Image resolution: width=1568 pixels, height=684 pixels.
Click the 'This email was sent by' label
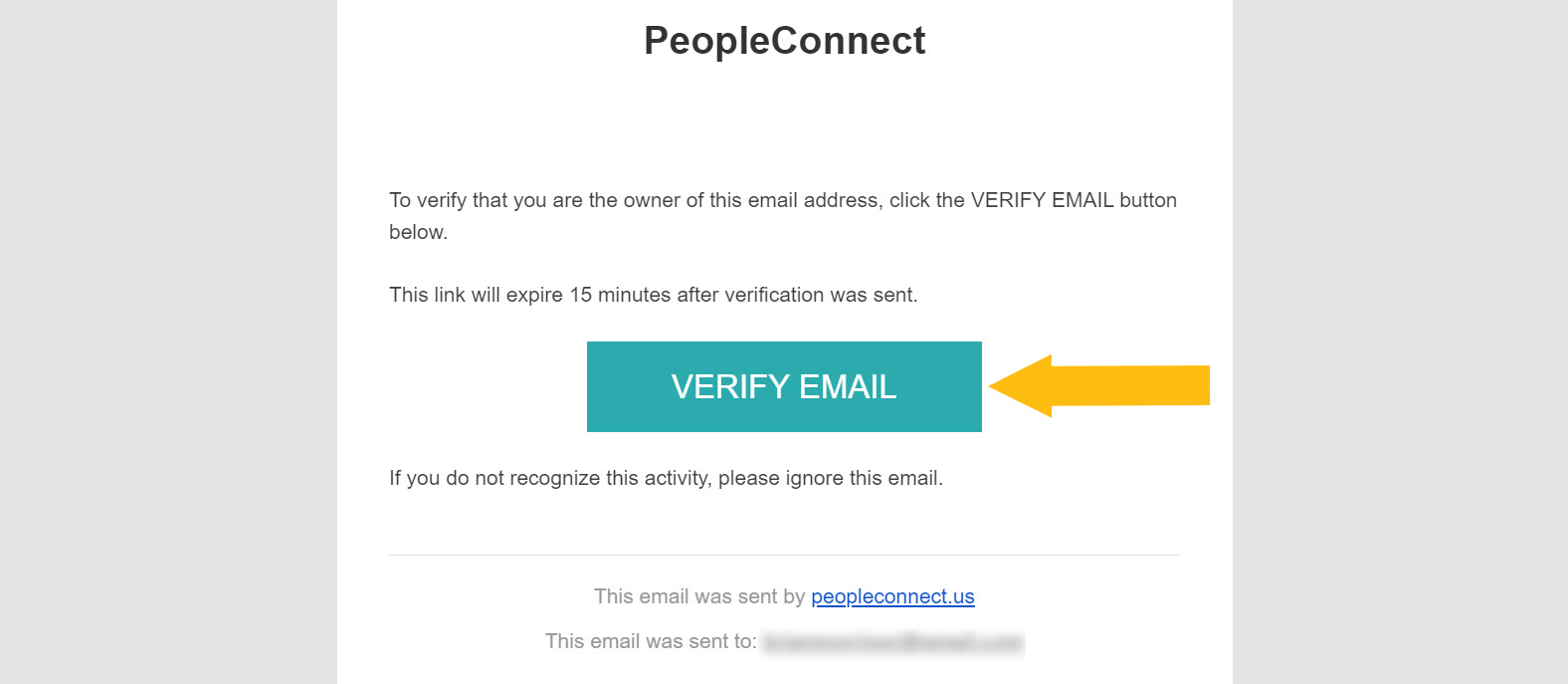[x=699, y=596]
